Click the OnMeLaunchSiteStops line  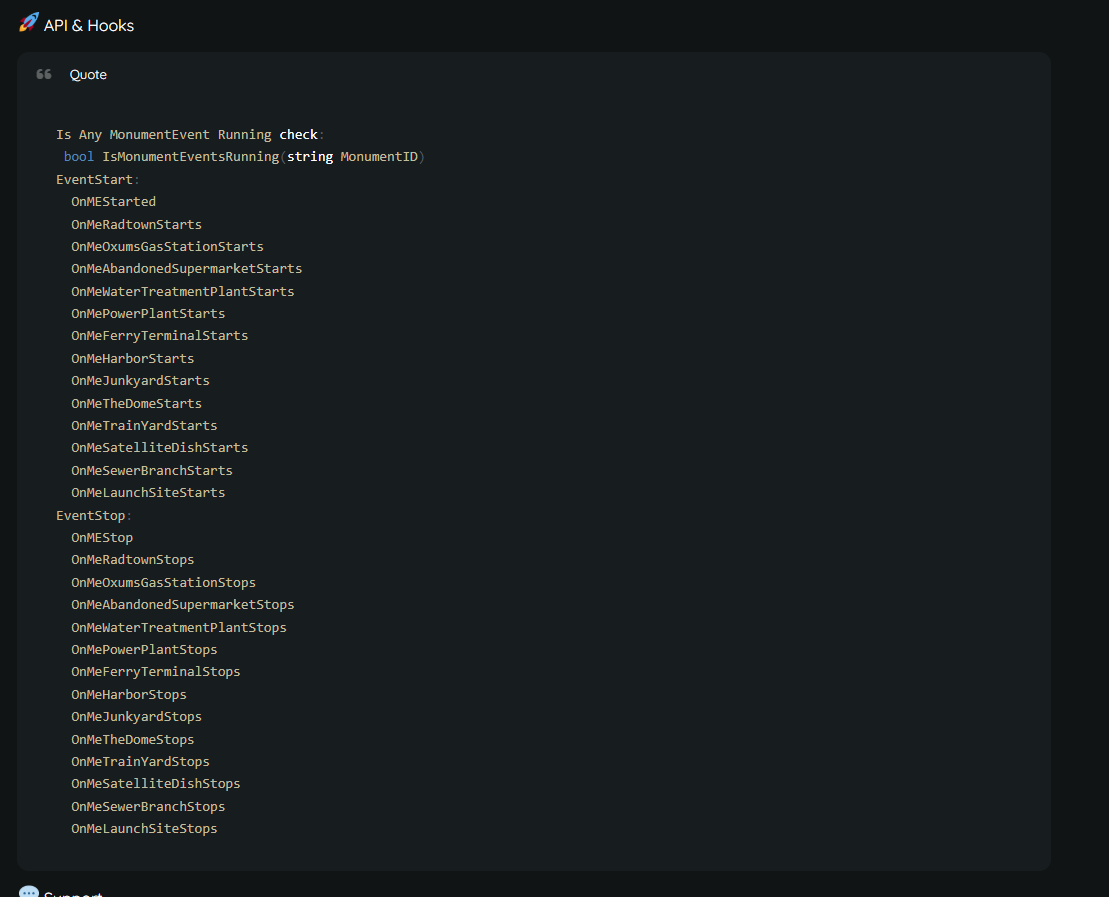click(x=144, y=828)
